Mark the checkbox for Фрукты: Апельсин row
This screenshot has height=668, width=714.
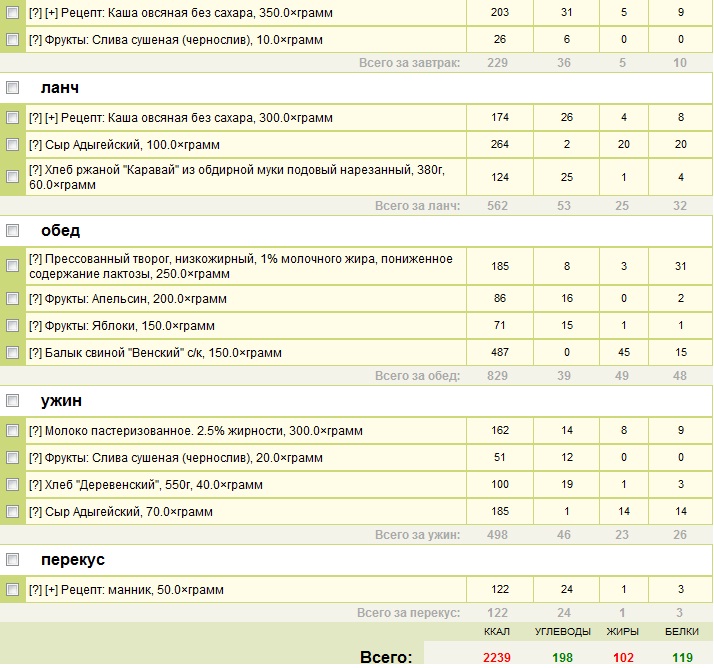[x=13, y=299]
